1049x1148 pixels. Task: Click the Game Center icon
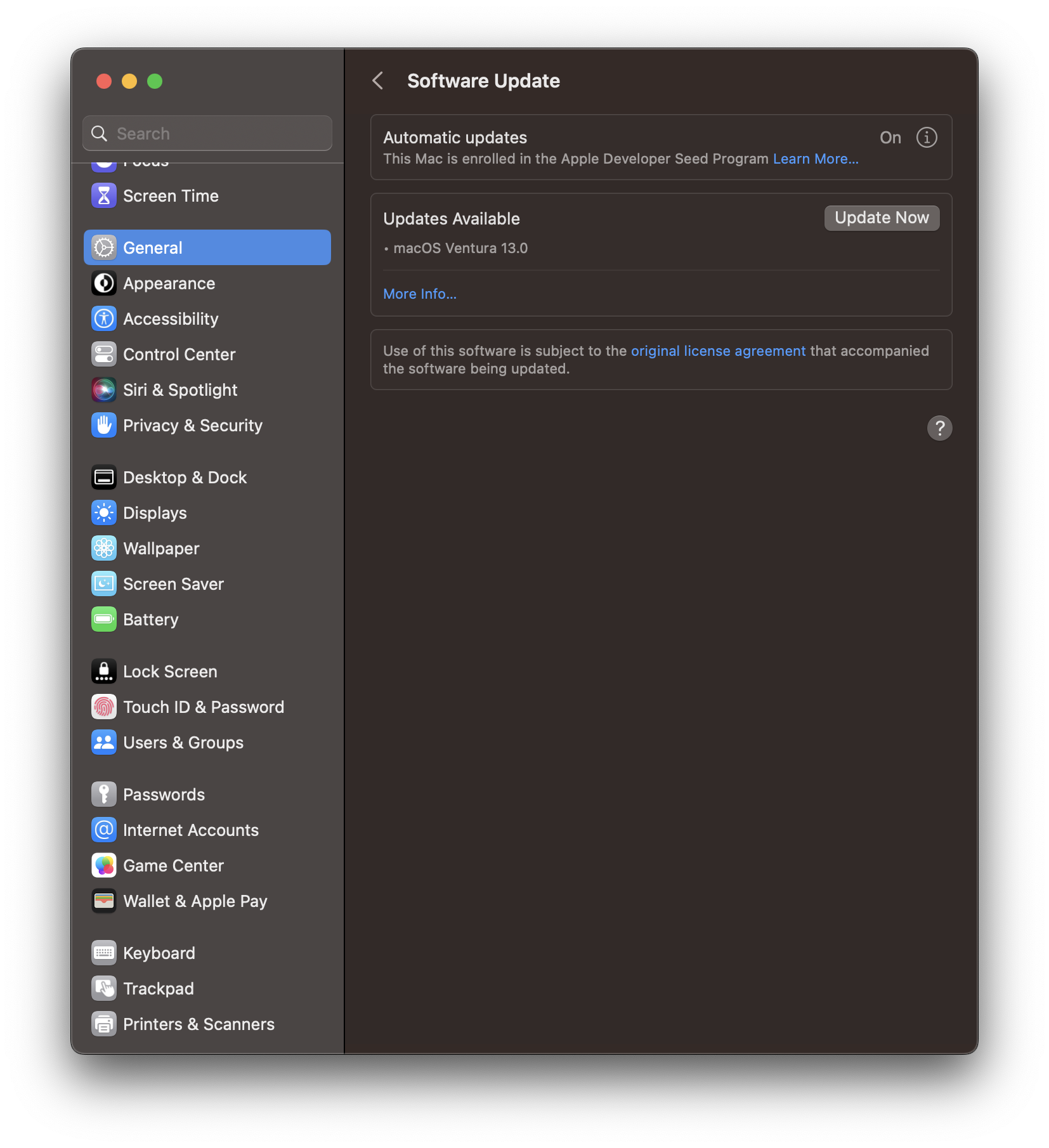[104, 866]
